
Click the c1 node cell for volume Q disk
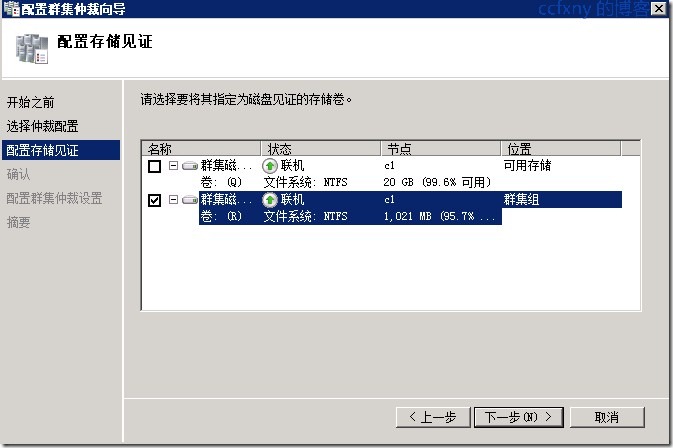tap(390, 166)
